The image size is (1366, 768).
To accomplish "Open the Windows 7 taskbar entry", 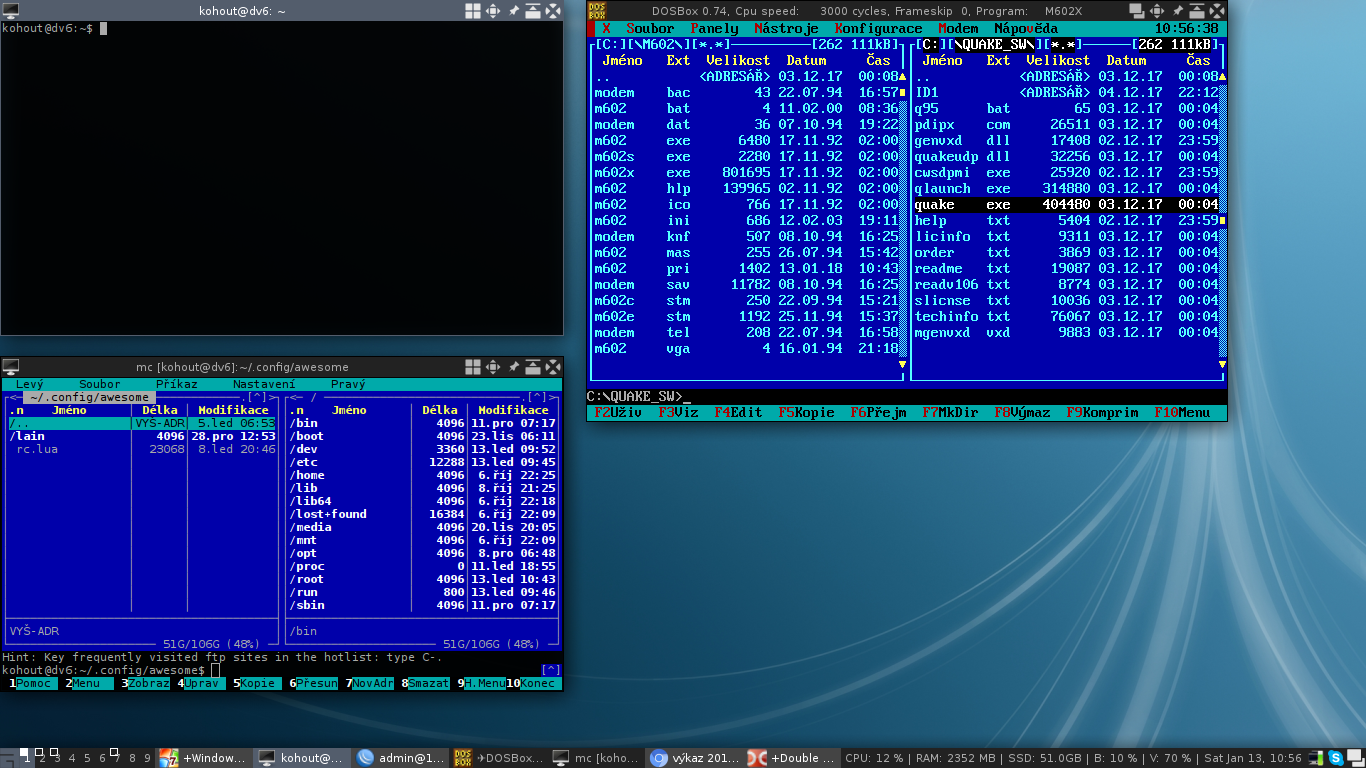I will pyautogui.click(x=204, y=758).
